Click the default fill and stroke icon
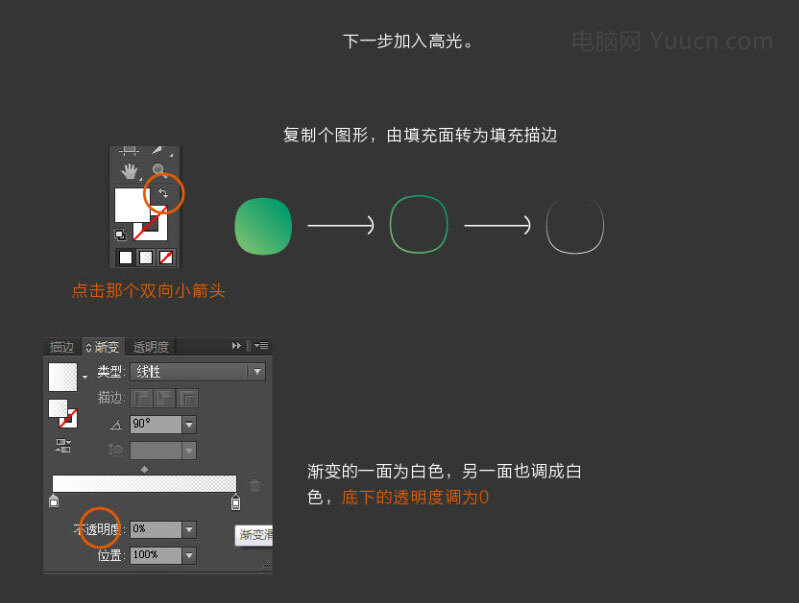 click(120, 234)
